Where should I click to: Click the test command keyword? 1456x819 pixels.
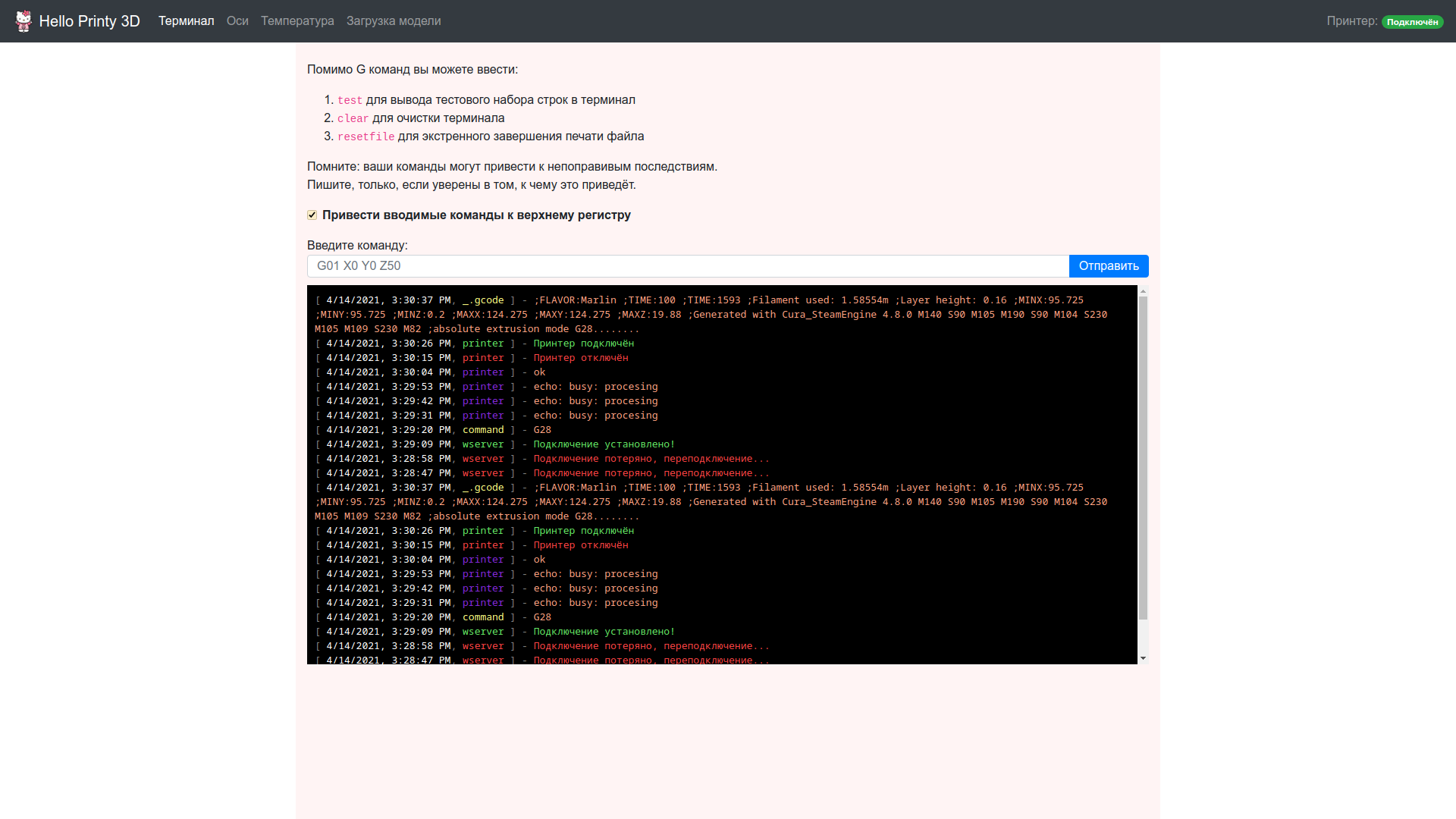[x=350, y=100]
